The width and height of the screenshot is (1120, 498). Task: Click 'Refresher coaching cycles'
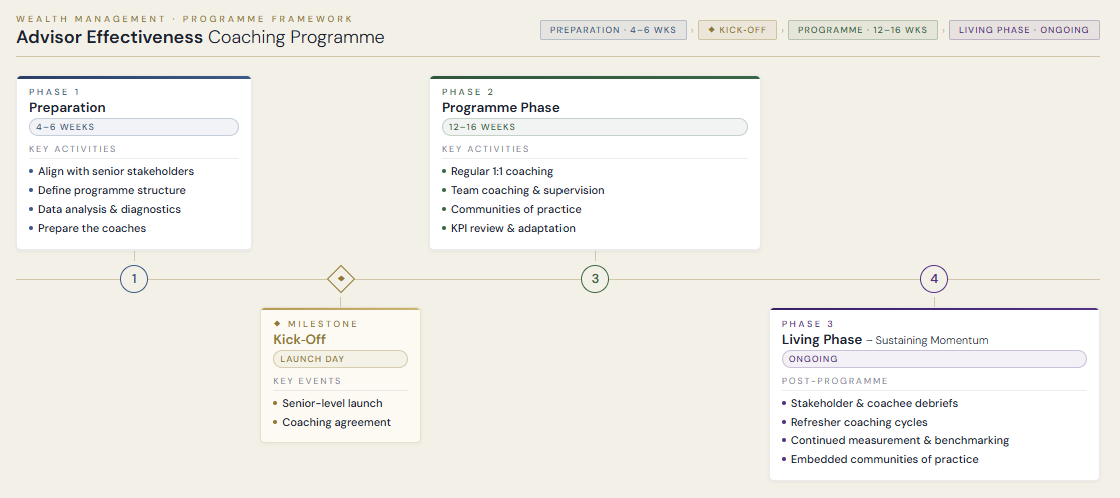(859, 422)
